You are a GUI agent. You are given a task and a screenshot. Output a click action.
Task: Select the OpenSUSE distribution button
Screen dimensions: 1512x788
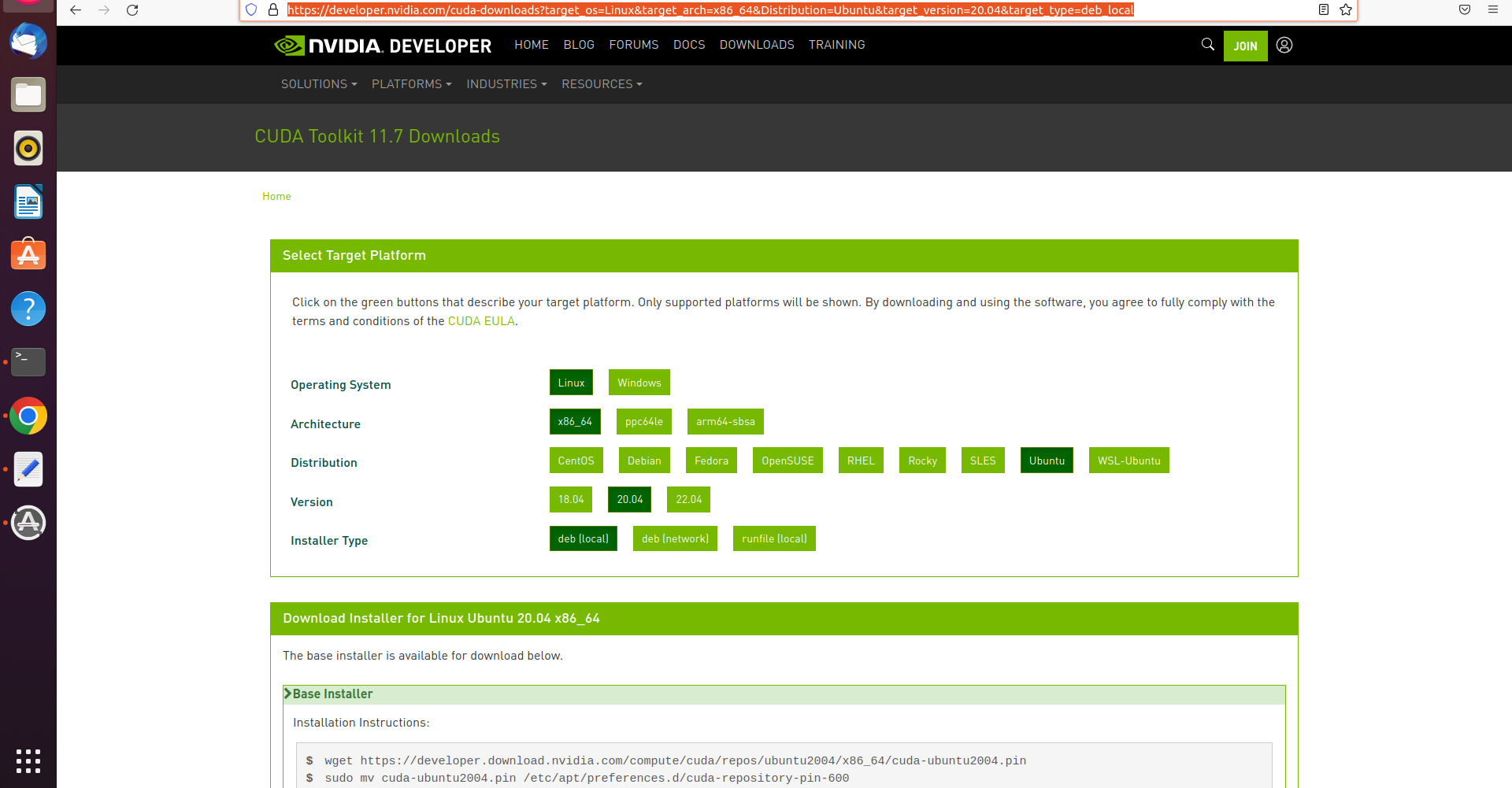click(787, 461)
